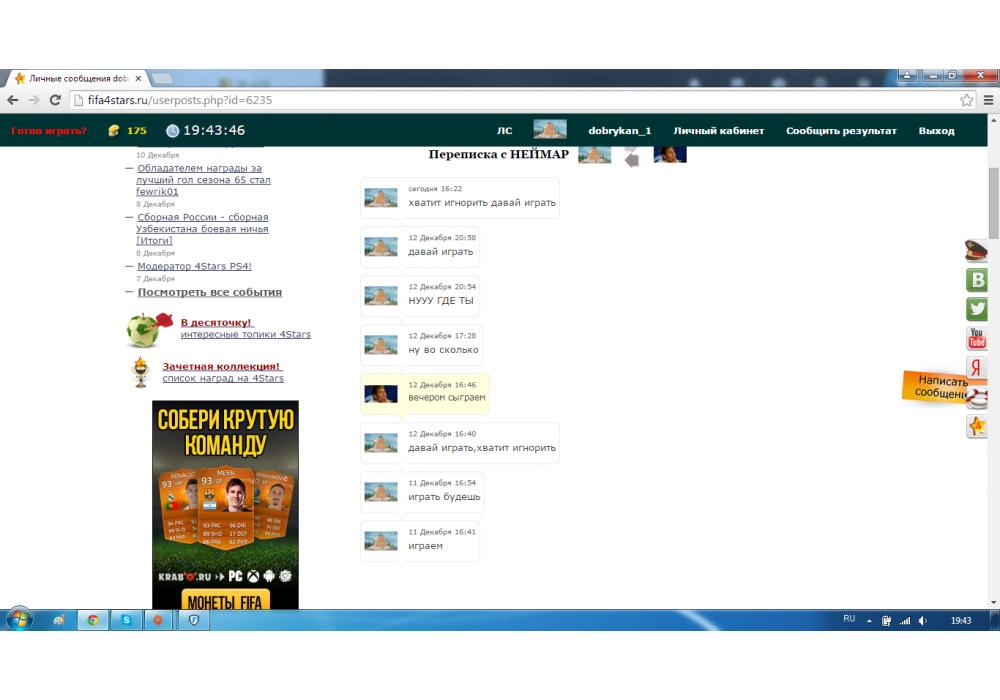Click the VK social sidebar icon
This screenshot has height=700, width=1000.
[977, 280]
